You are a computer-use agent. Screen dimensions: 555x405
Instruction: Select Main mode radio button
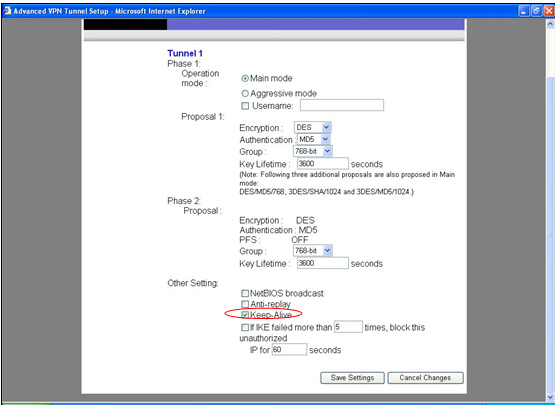point(245,78)
